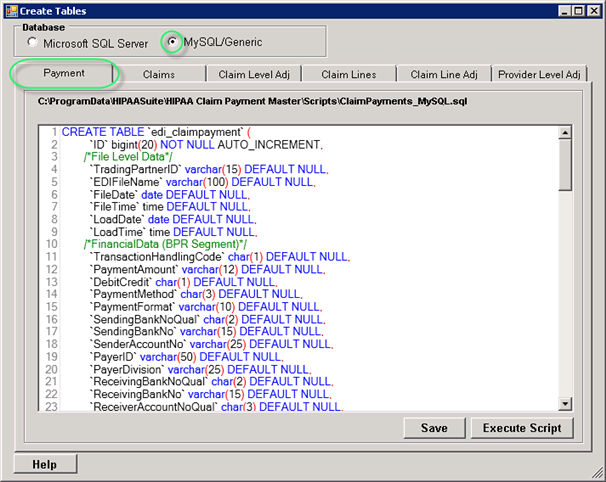Run the script with Execute Script
Image resolution: width=606 pixels, height=482 pixels.
pyautogui.click(x=522, y=428)
